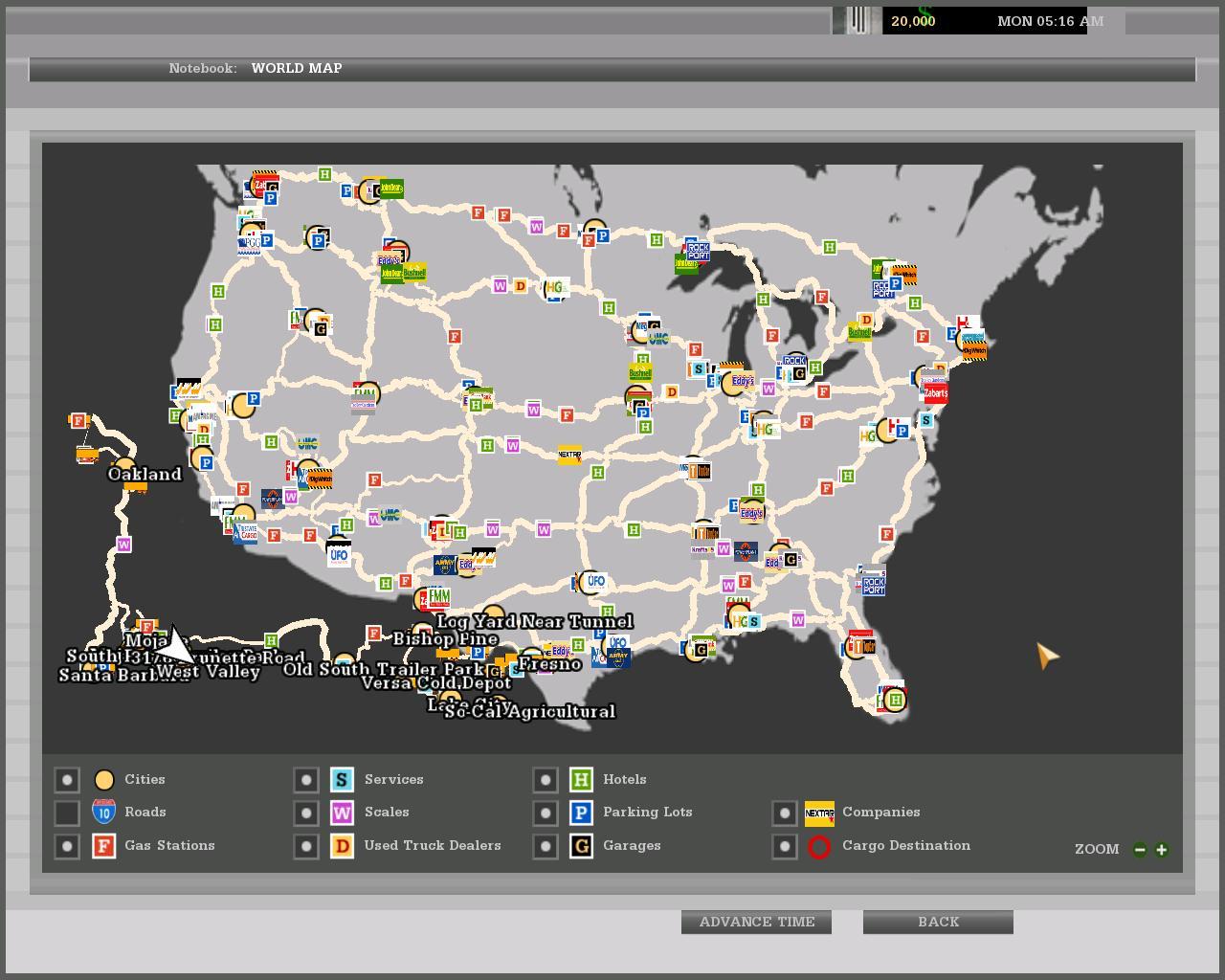The width and height of the screenshot is (1225, 980).
Task: Toggle the Companies checkbox
Action: coord(785,813)
